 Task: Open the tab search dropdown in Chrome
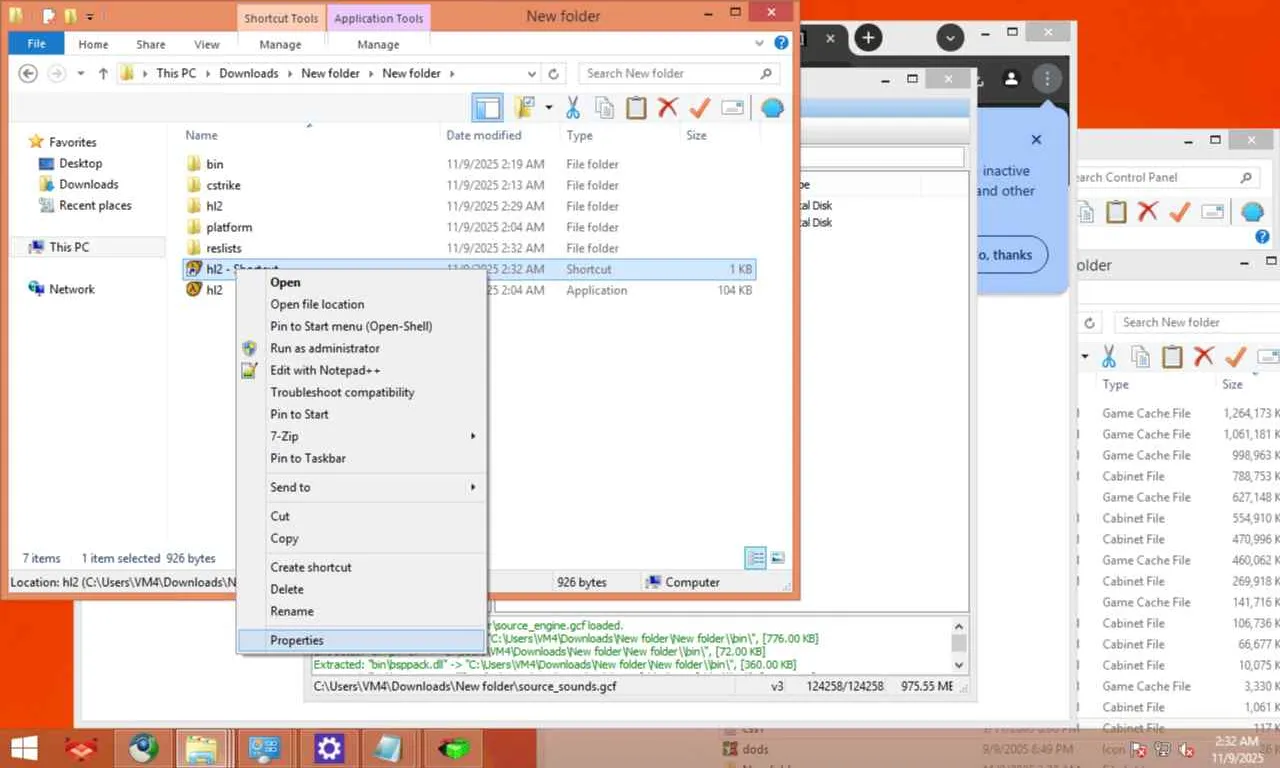[950, 38]
